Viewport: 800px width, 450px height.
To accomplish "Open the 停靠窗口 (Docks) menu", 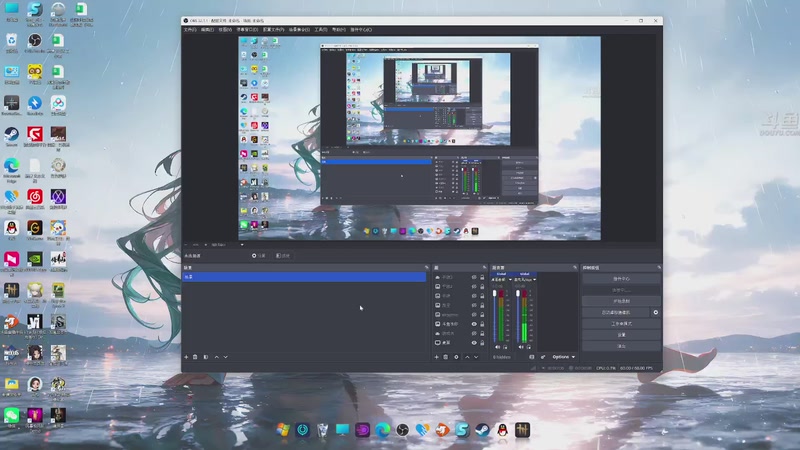I will point(247,30).
